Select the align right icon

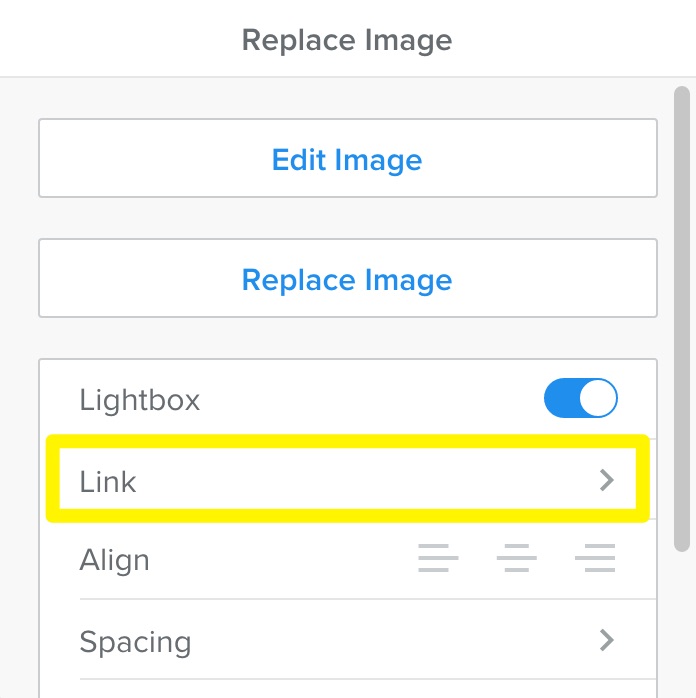pyautogui.click(x=595, y=560)
